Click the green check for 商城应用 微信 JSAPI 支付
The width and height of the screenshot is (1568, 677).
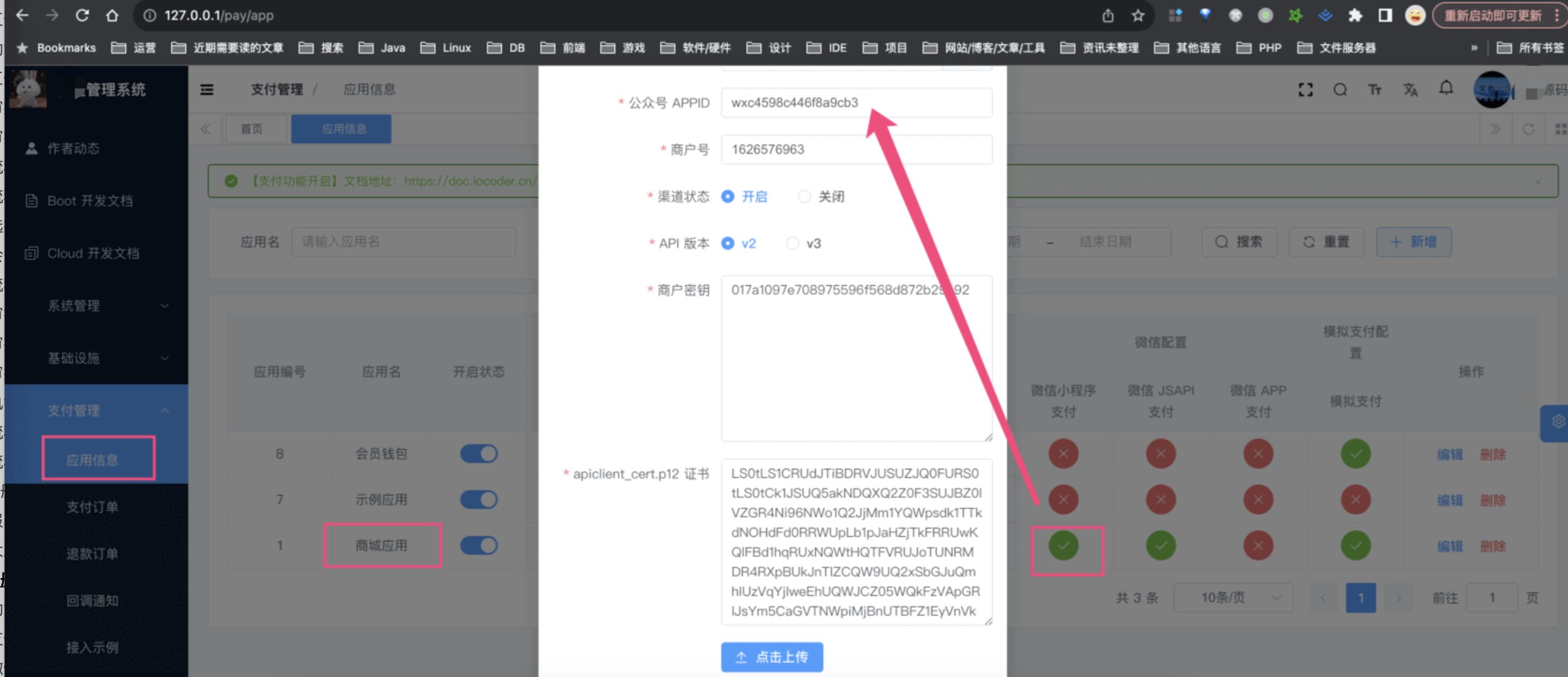(x=1160, y=545)
